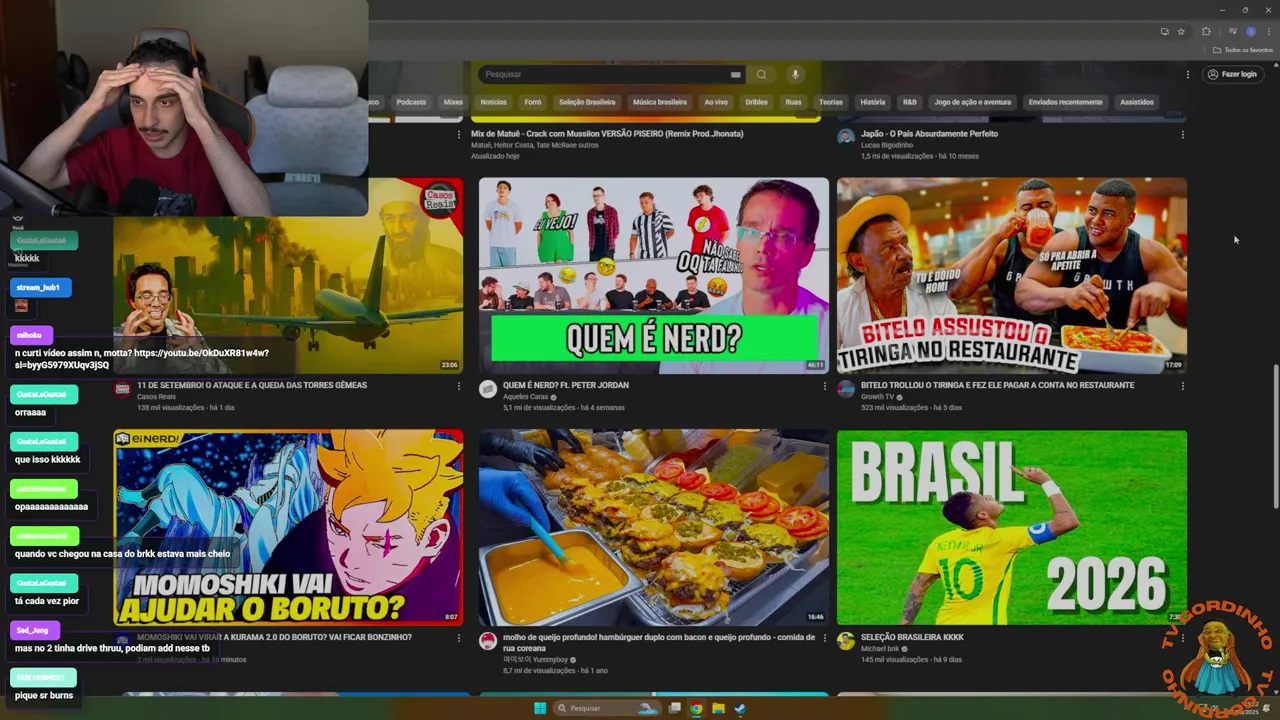Select the Enviados recentemente filter chip
Image resolution: width=1280 pixels, height=720 pixels.
(x=1066, y=102)
